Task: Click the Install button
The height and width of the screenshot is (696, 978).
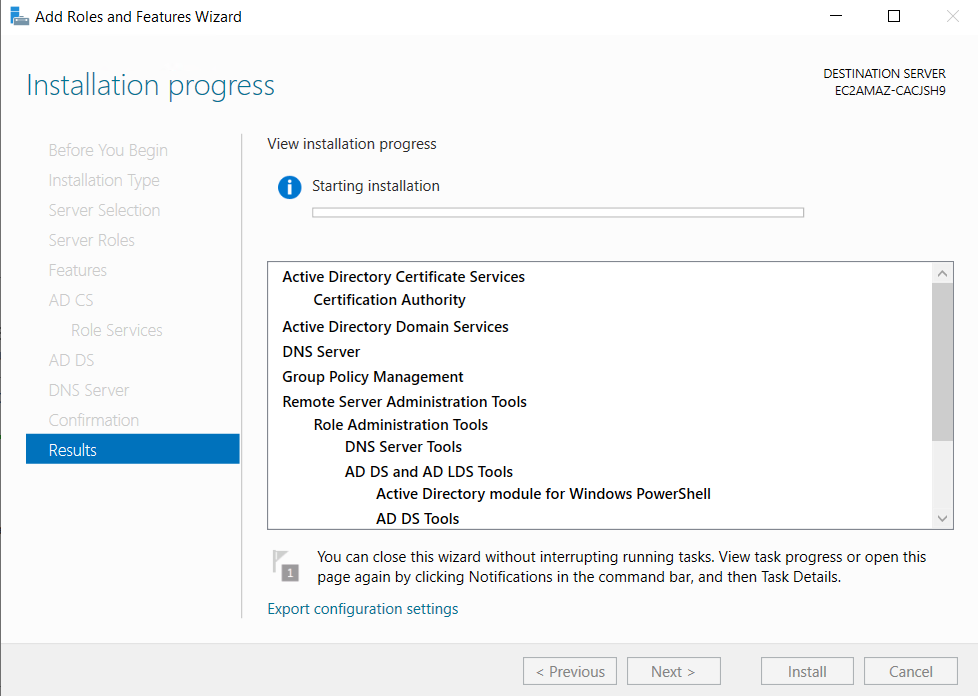Action: tap(807, 671)
